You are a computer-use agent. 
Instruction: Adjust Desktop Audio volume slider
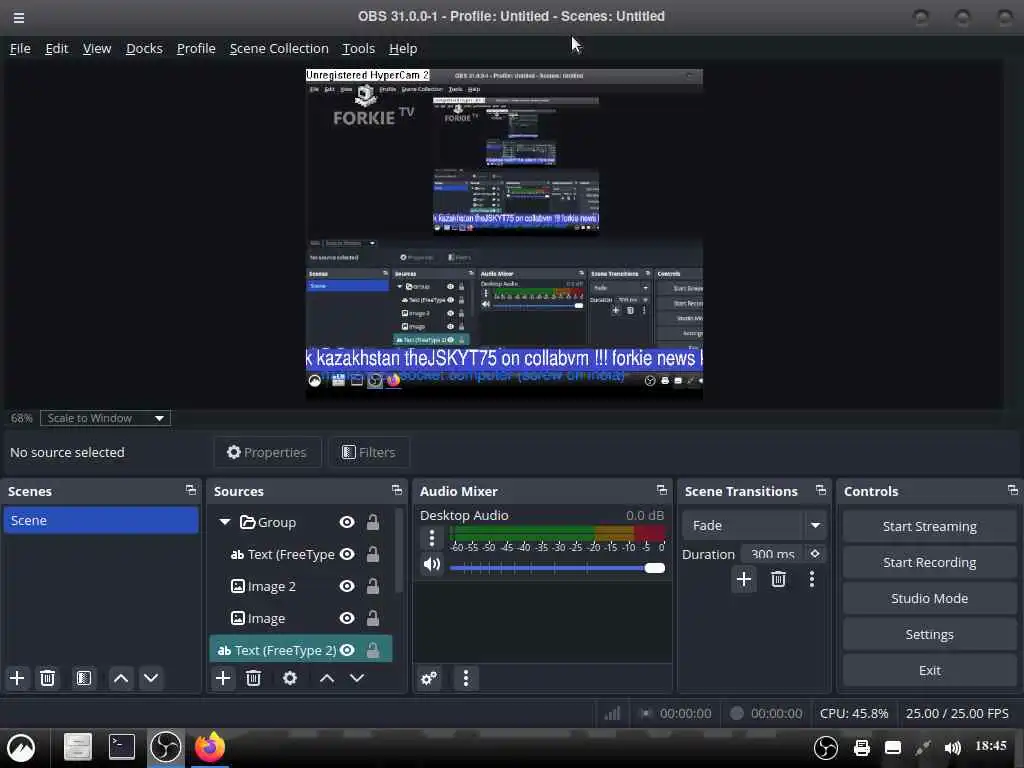click(557, 568)
